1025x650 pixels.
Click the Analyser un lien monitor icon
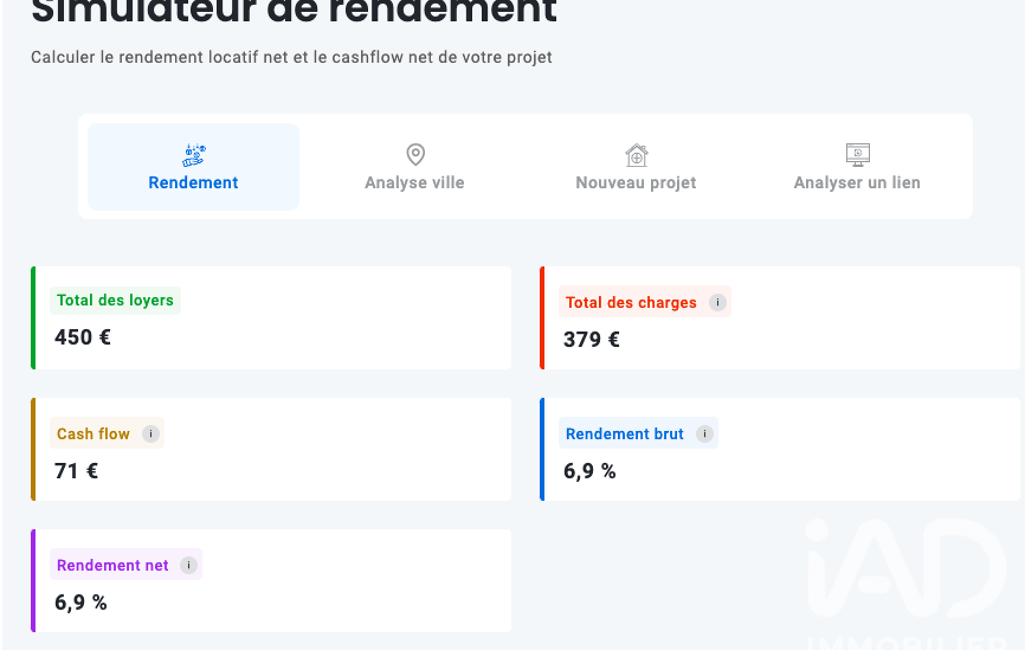[858, 155]
